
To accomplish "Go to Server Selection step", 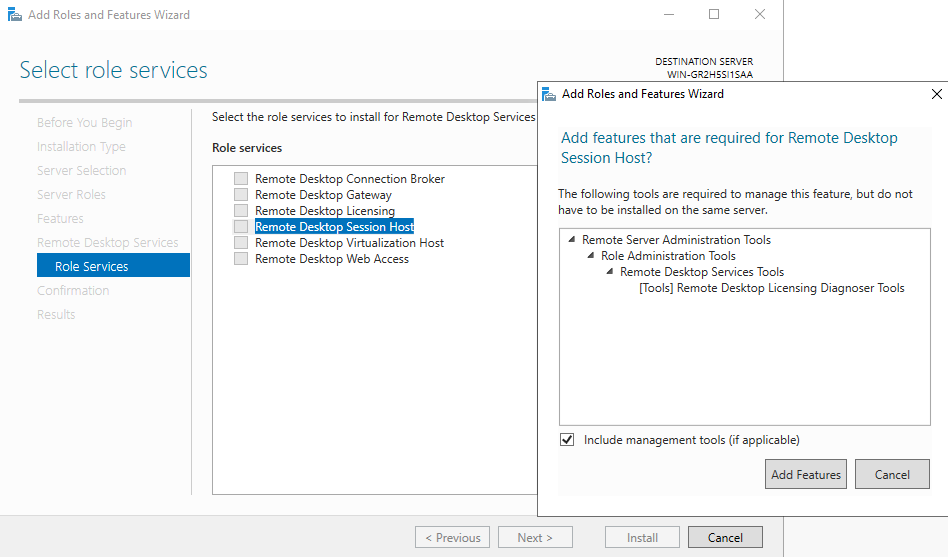I will pos(82,171).
